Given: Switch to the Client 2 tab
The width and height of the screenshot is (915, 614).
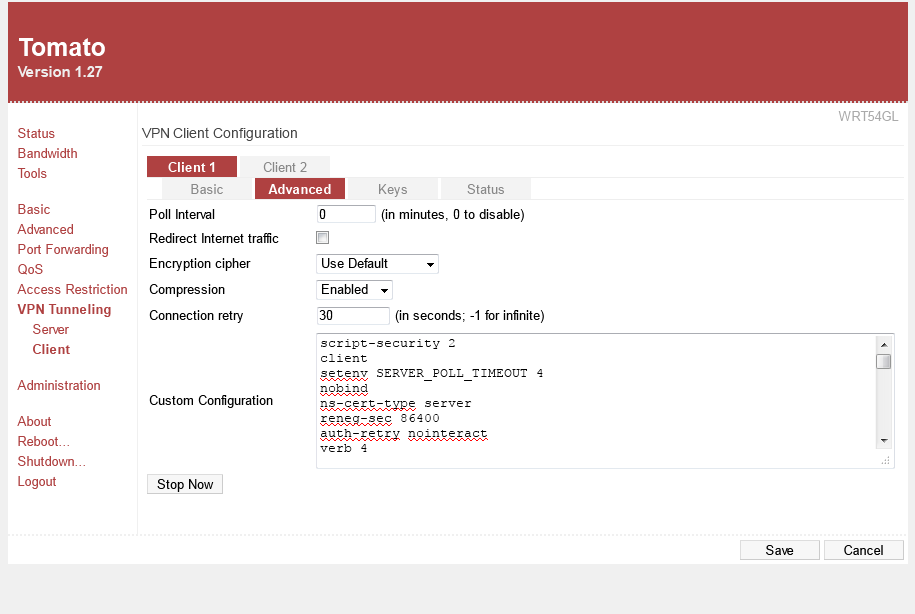Looking at the screenshot, I should tap(285, 167).
